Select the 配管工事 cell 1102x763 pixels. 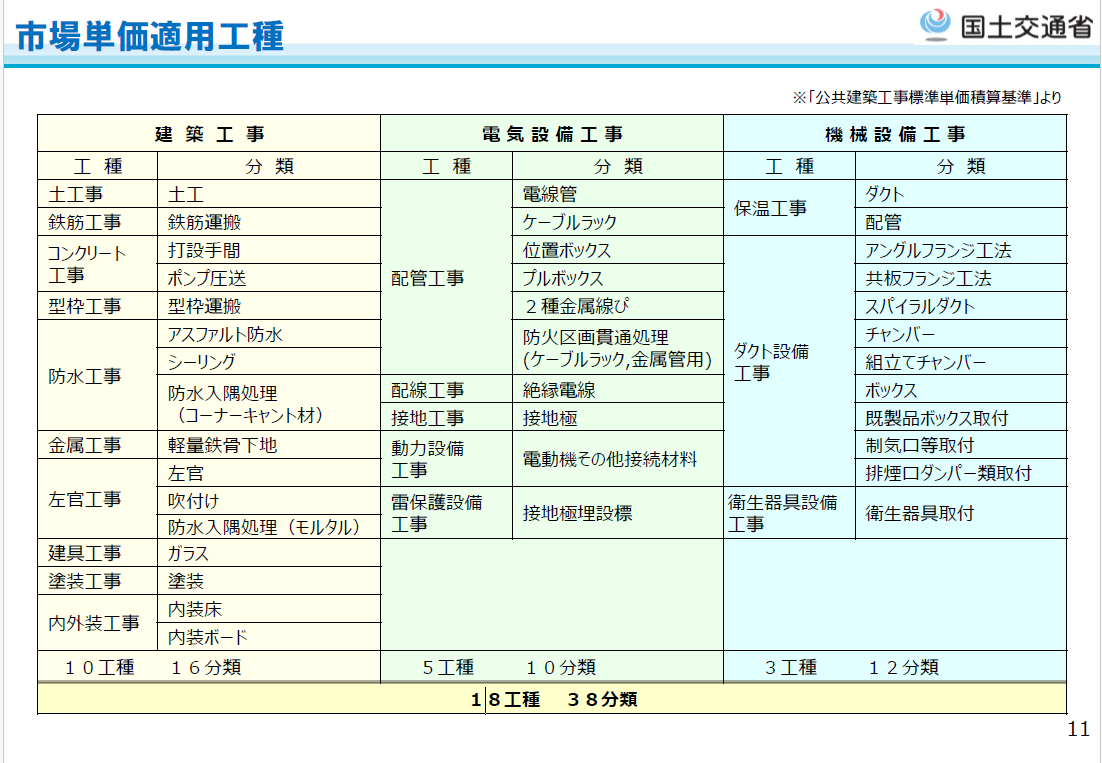pyautogui.click(x=446, y=278)
